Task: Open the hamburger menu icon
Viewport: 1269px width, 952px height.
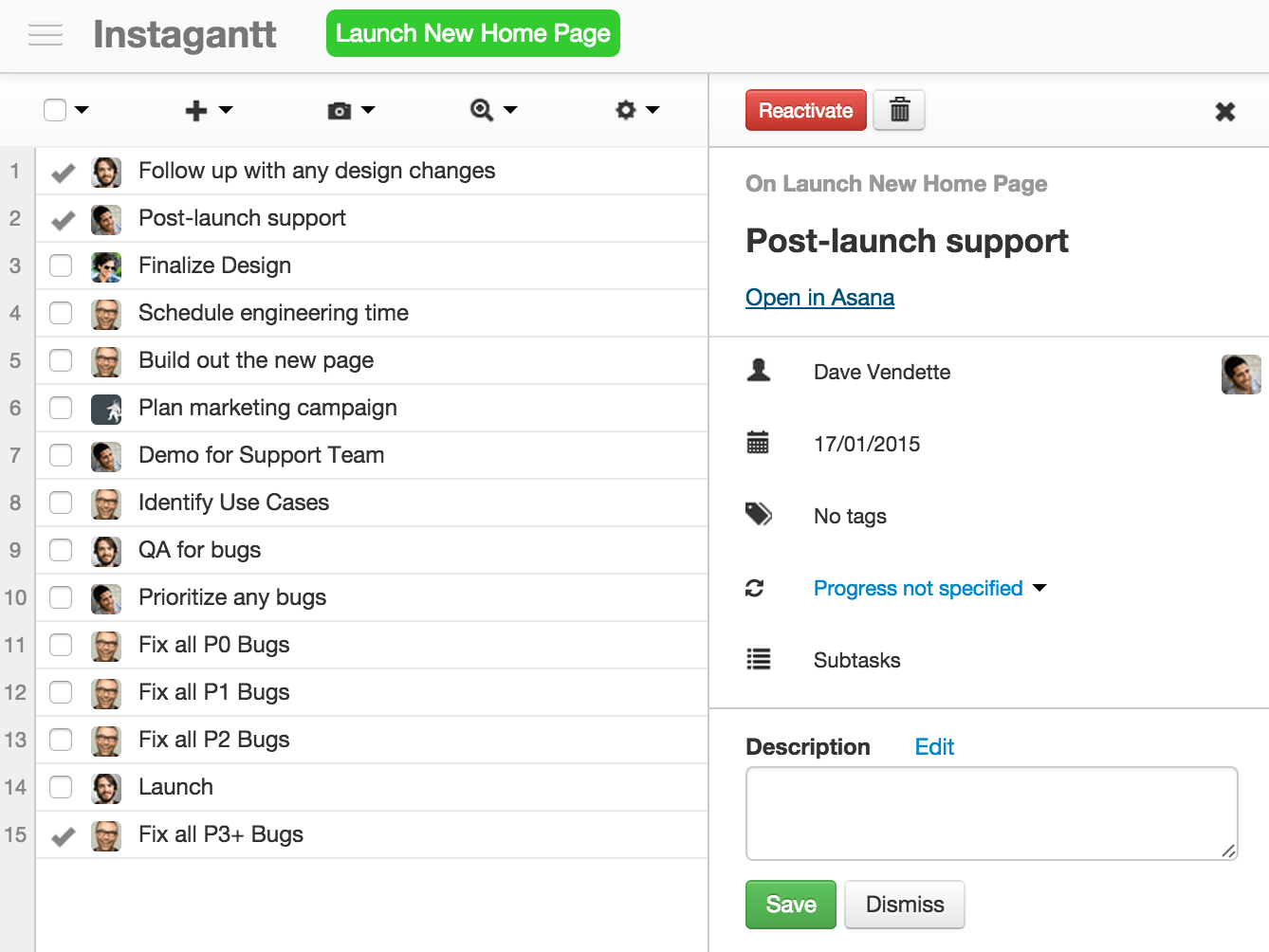Action: click(x=46, y=35)
